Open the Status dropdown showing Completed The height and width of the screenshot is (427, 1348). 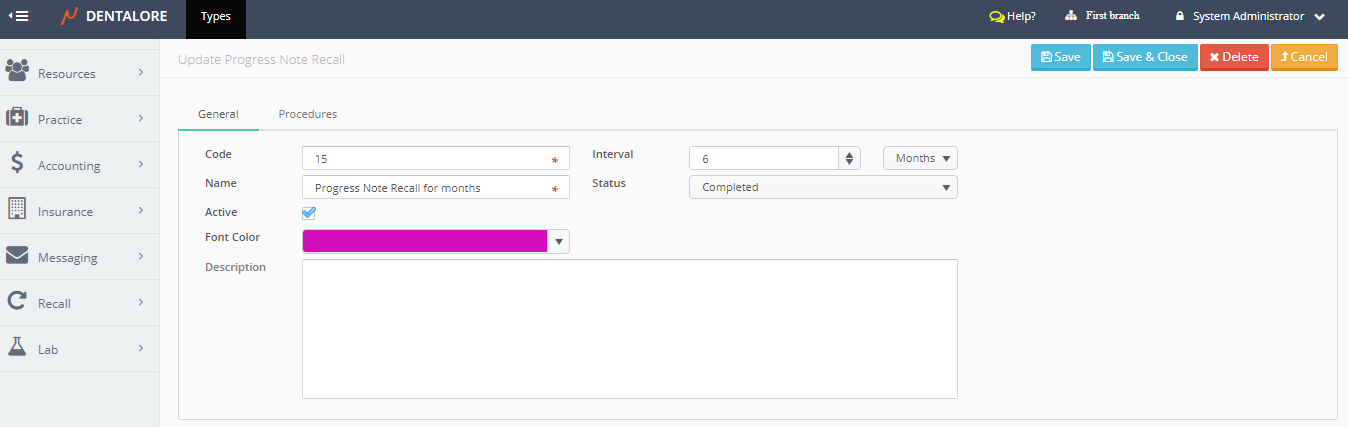[823, 187]
